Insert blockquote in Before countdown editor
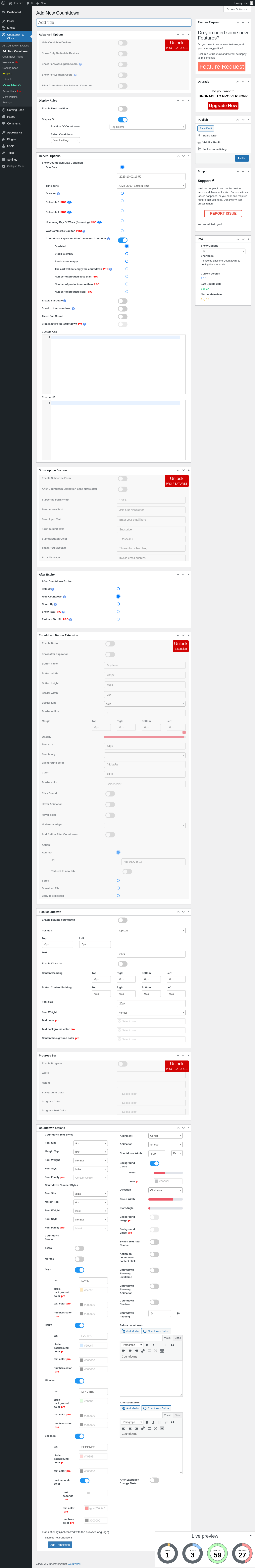The width and height of the screenshot is (255, 1568). click(173, 1345)
